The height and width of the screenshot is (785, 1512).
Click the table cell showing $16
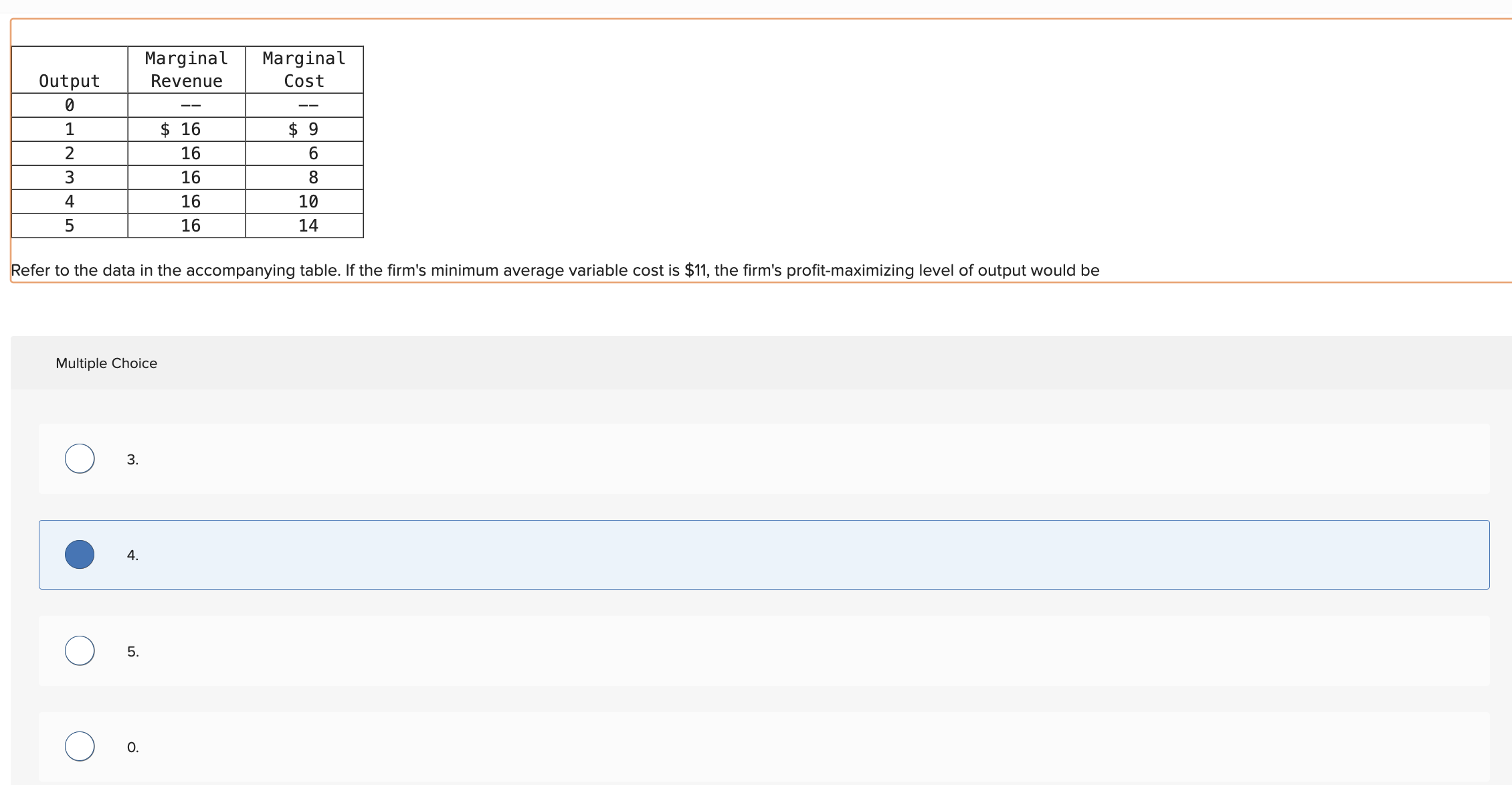coord(182,129)
